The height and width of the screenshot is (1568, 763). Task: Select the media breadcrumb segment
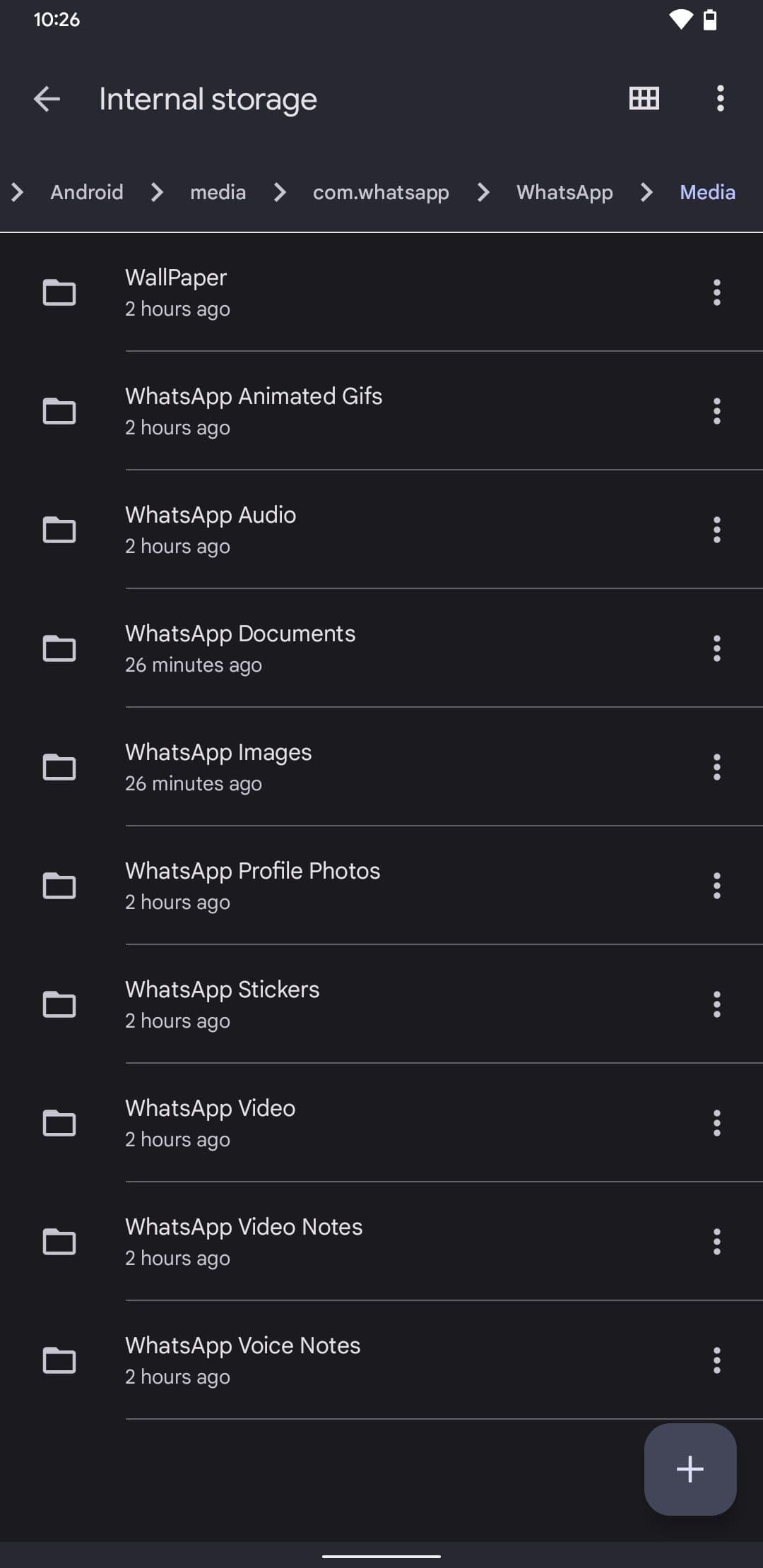(x=218, y=192)
